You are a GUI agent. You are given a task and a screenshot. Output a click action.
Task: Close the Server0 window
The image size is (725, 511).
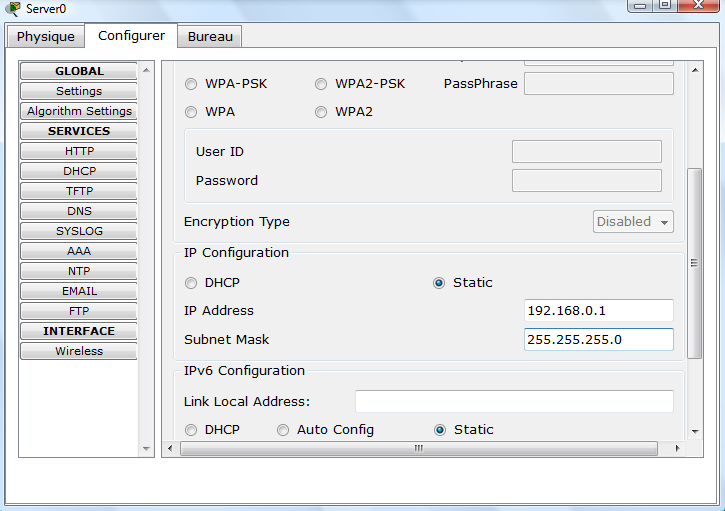[x=698, y=6]
